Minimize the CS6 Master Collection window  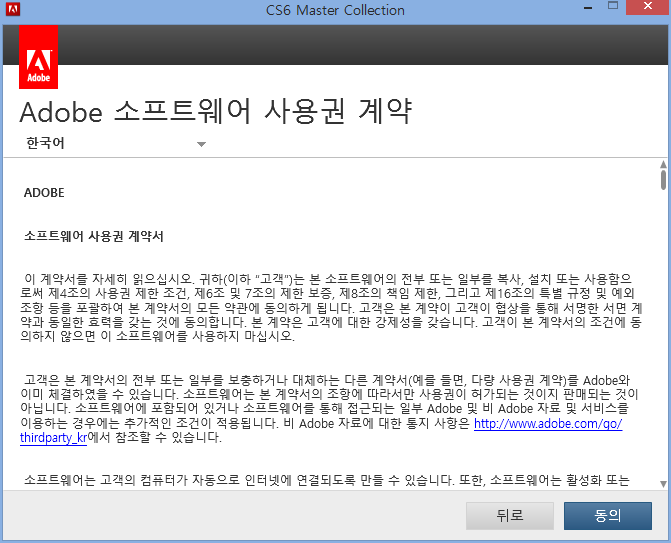tap(588, 8)
